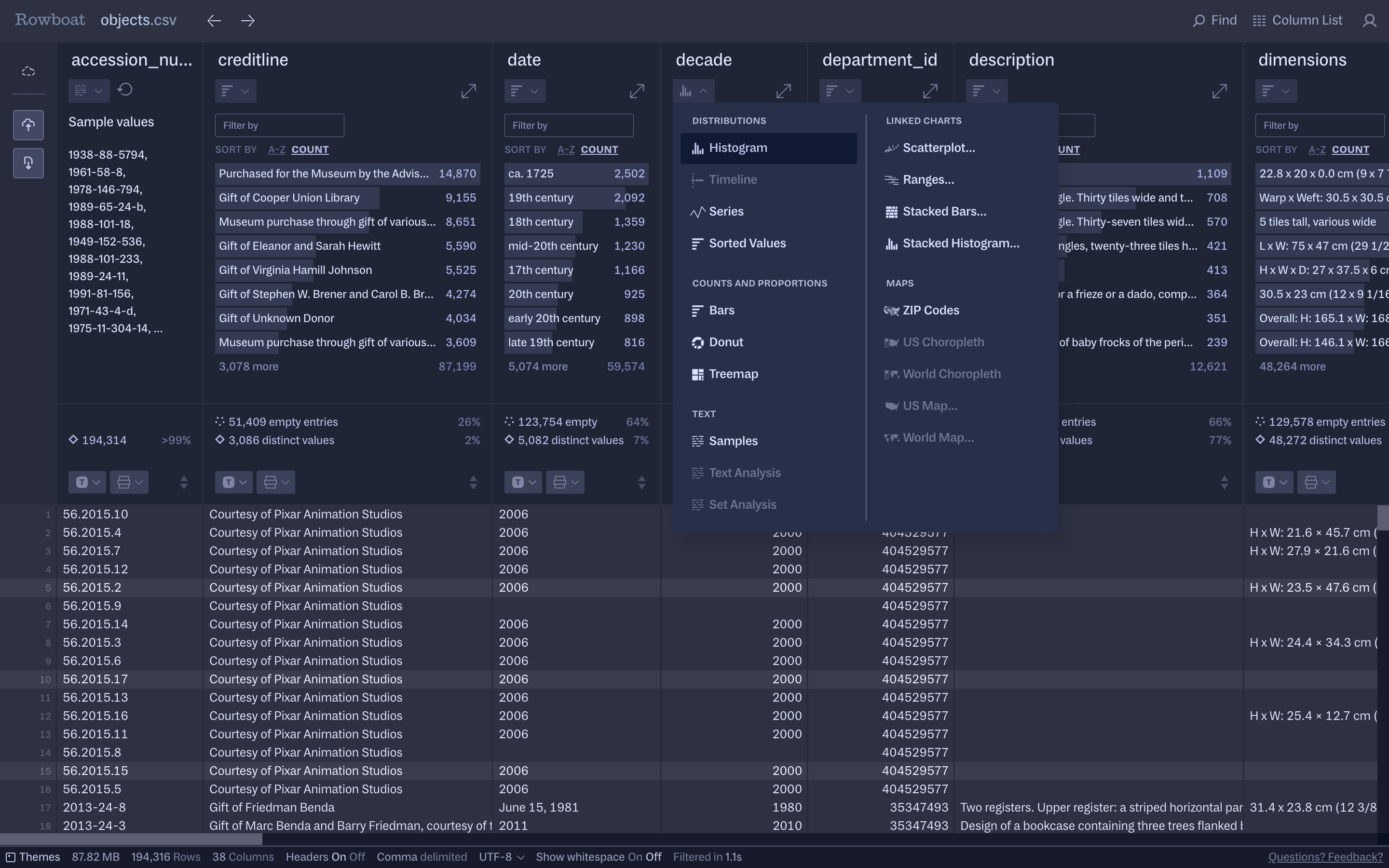
Task: Turn Headers Off in status bar
Action: pyautogui.click(x=357, y=857)
